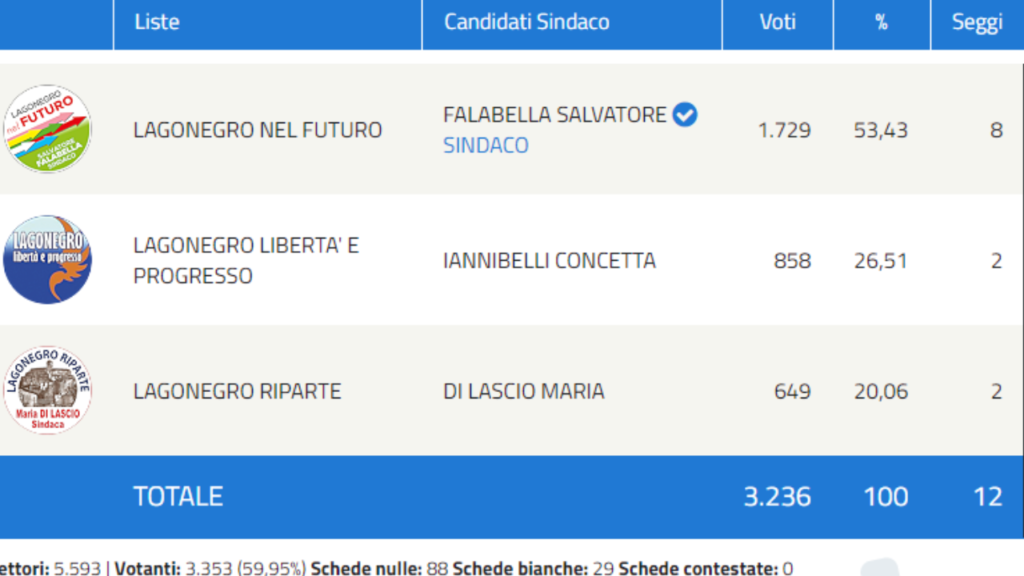The height and width of the screenshot is (576, 1024).
Task: Click the Lagonegro nel Futuro list logo
Action: (47, 129)
